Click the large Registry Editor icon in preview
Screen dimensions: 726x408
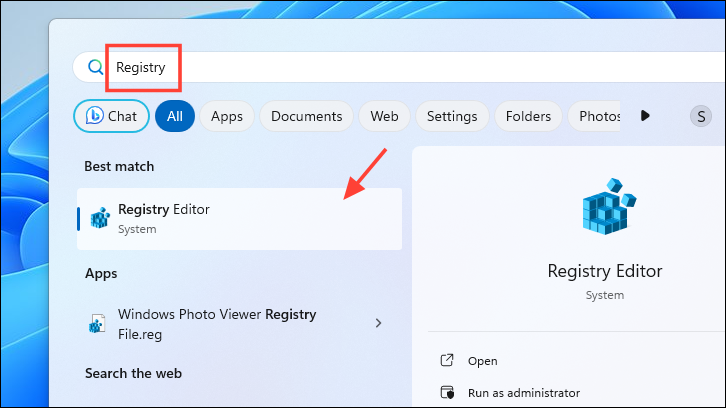[x=608, y=206]
